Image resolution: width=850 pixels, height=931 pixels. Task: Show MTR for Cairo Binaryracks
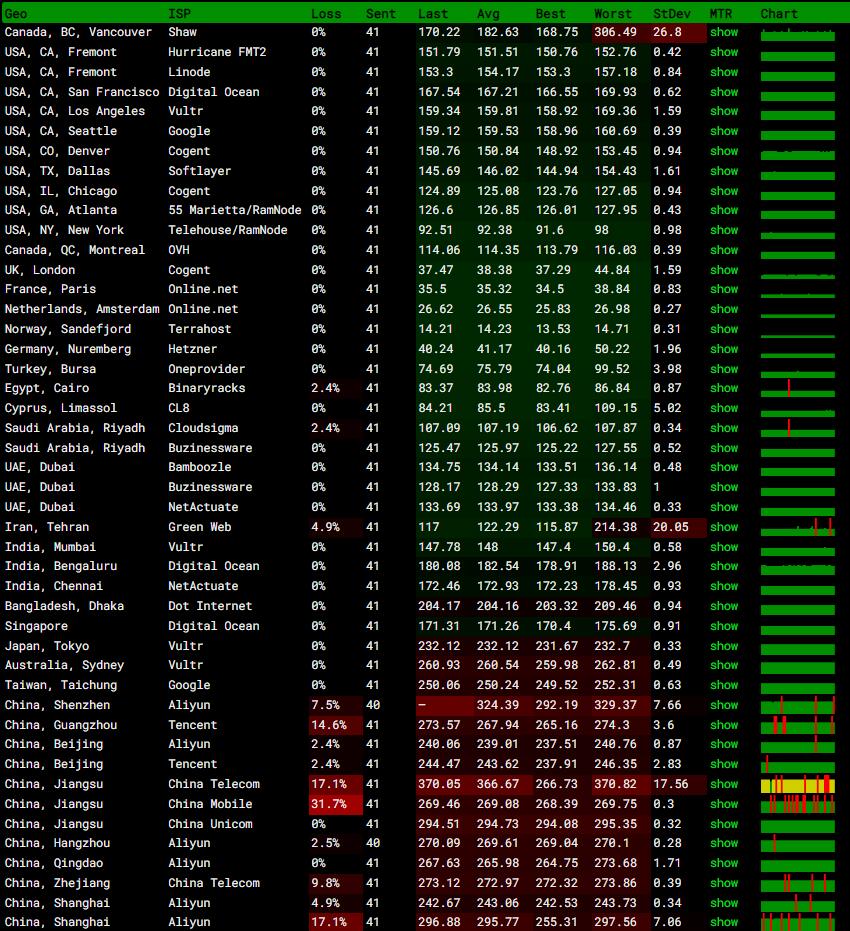[x=724, y=388]
